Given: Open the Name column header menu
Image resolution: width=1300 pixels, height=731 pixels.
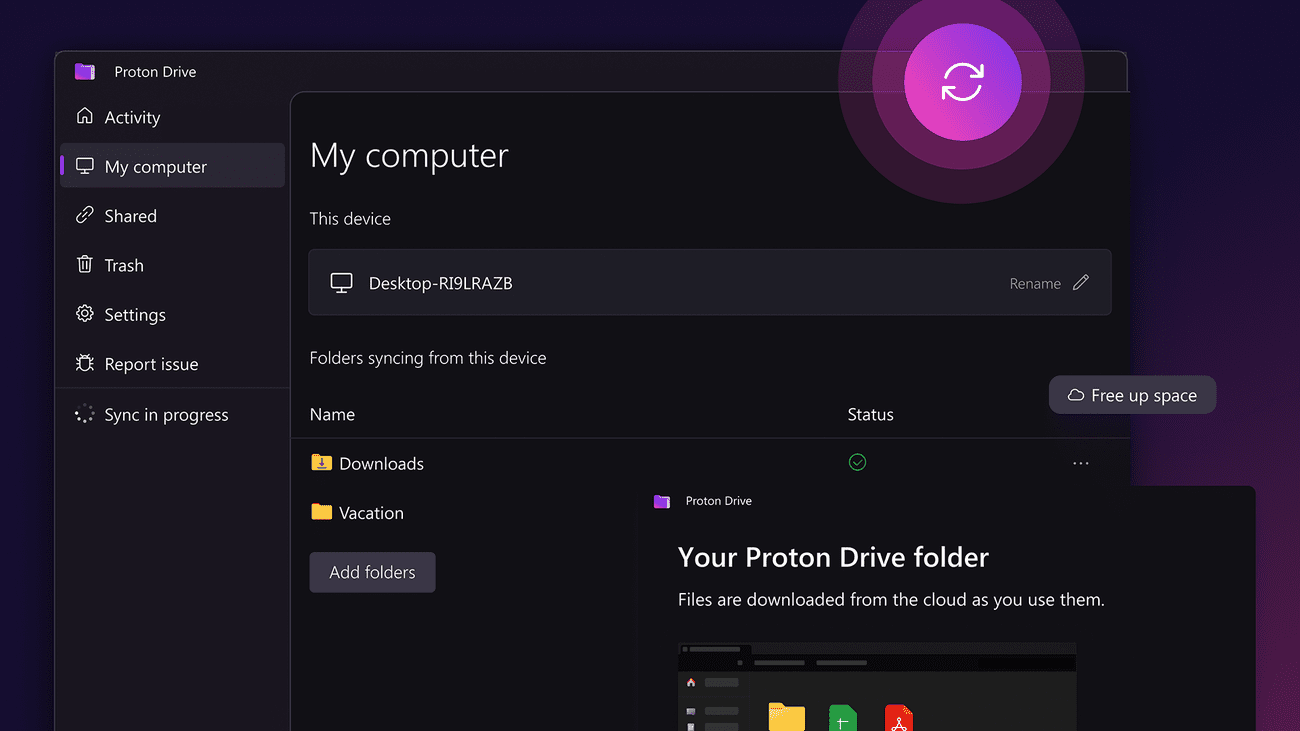Looking at the screenshot, I should point(332,414).
